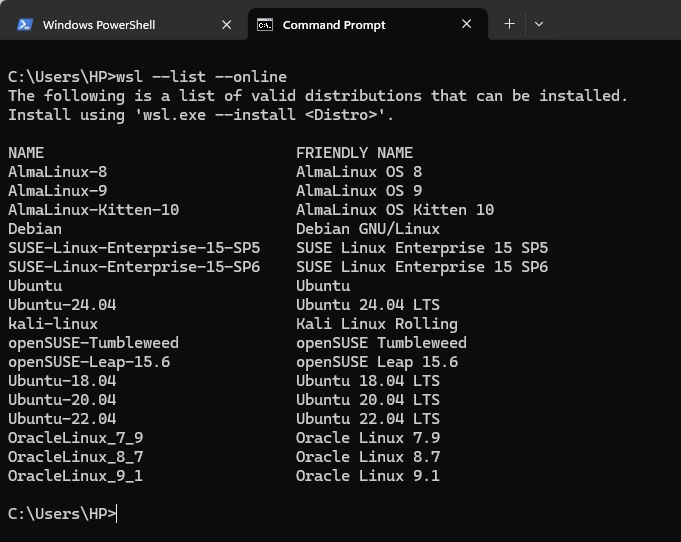Click 'Ubuntu 18.04 LTS' friendly name
The image size is (681, 542).
coord(368,381)
